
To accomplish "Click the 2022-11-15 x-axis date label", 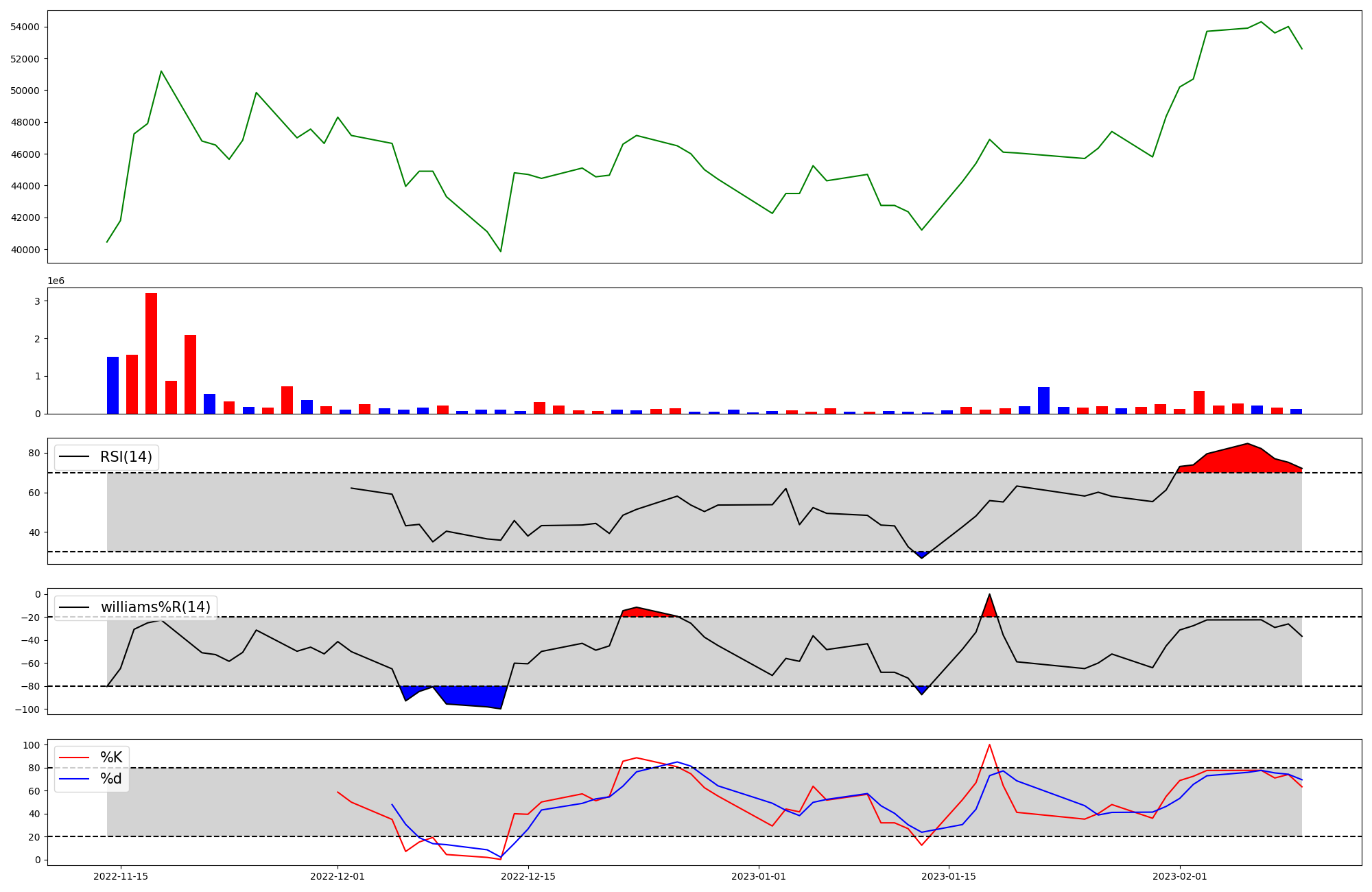I will [x=121, y=876].
